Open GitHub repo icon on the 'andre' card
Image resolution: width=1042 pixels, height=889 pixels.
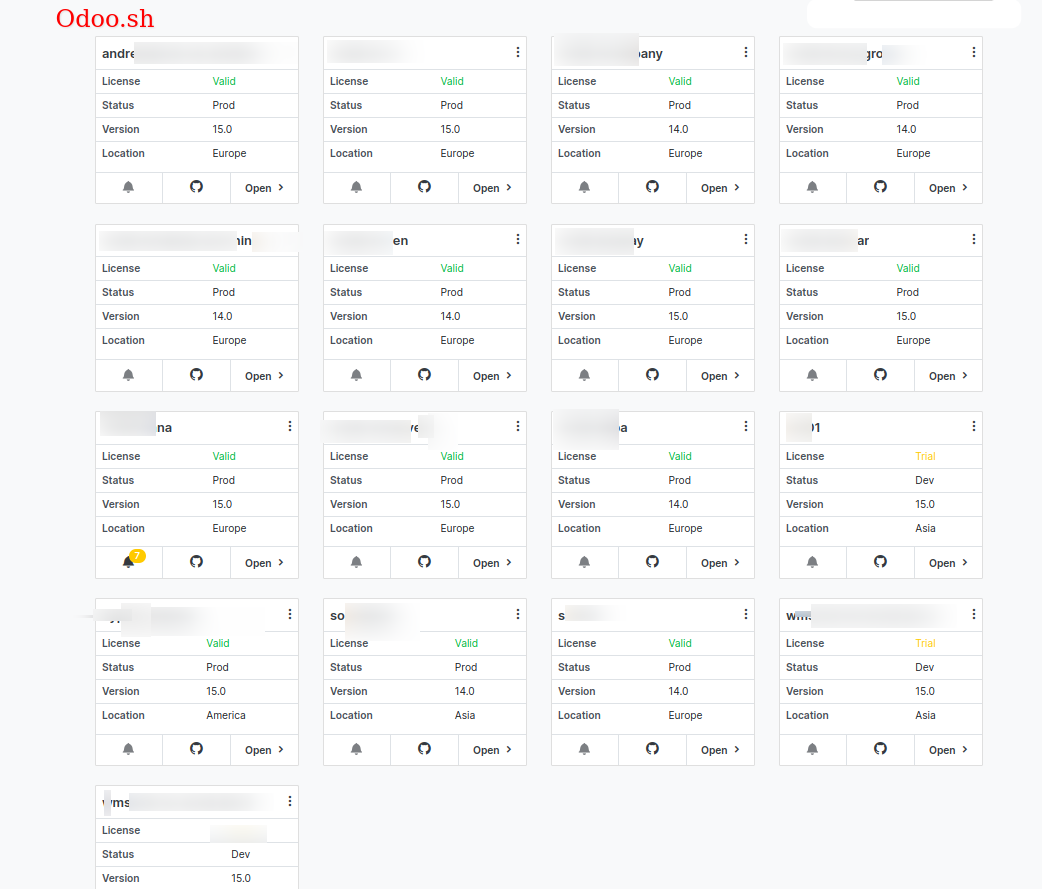pos(196,187)
